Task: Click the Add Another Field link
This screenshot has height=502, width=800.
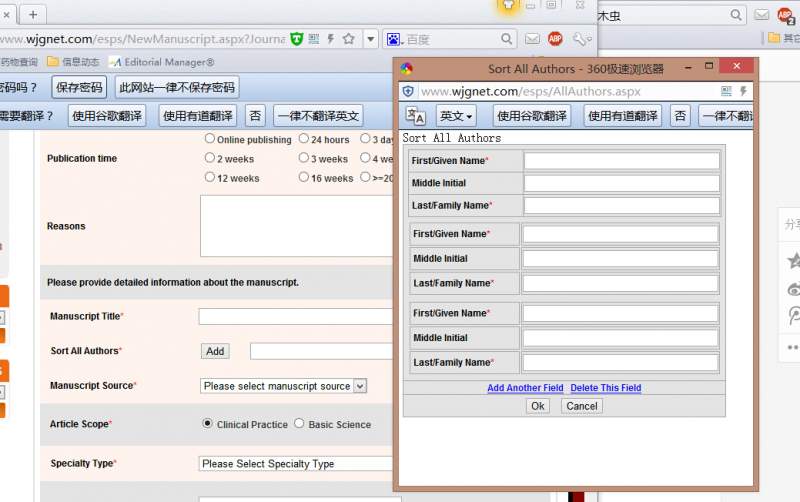Action: 525,388
